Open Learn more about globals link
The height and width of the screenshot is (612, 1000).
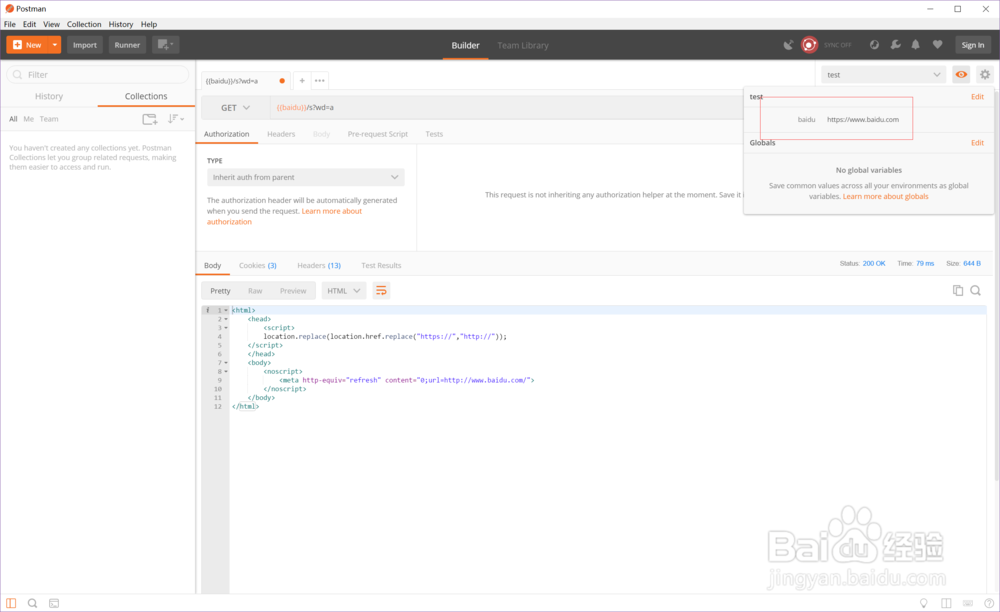(885, 196)
